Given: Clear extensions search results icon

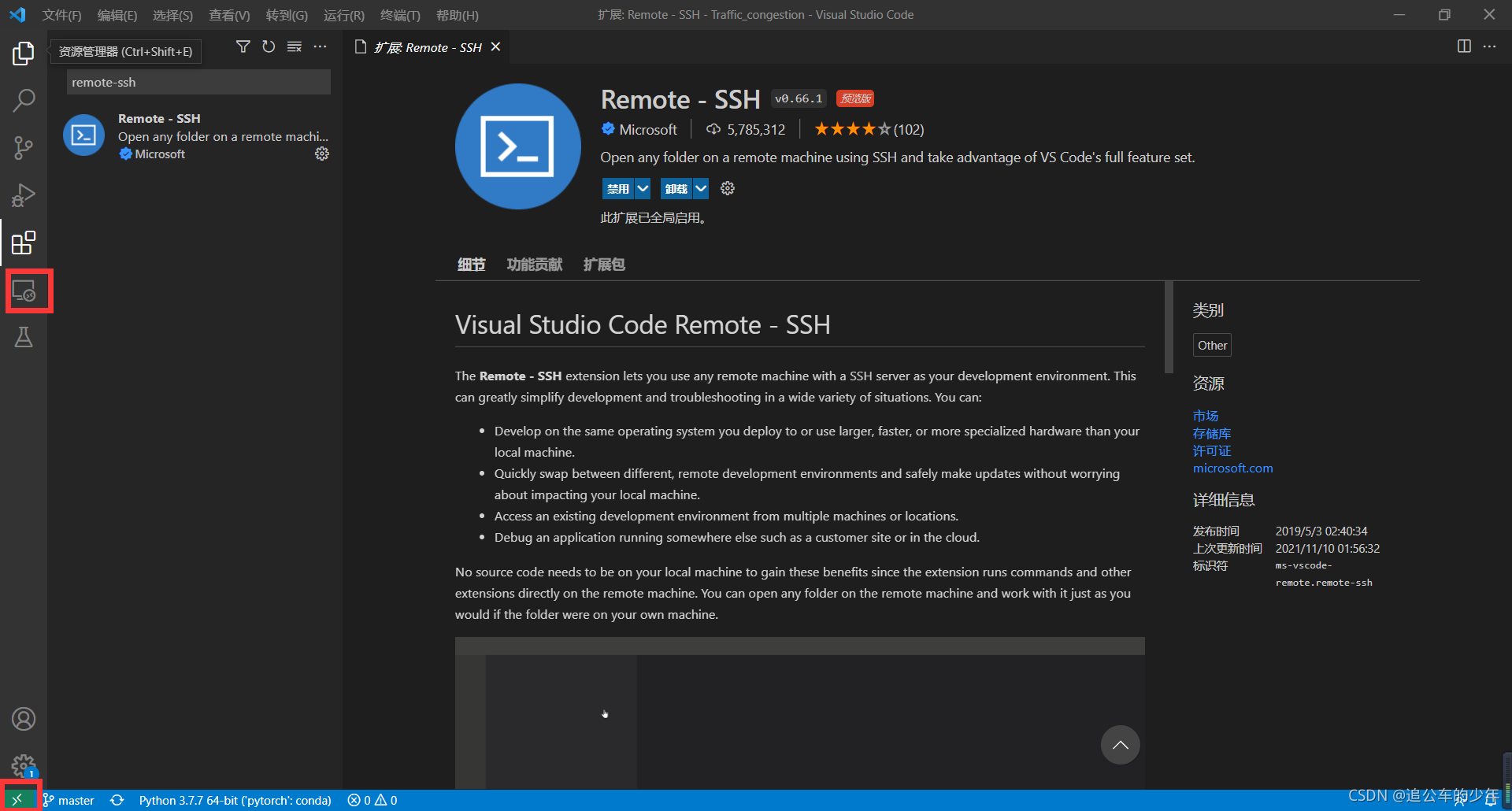Looking at the screenshot, I should [295, 47].
